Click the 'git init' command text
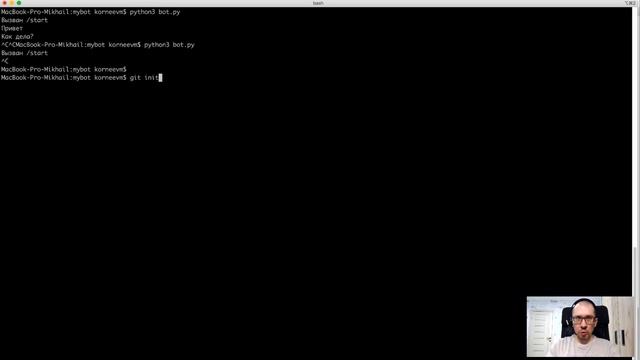640x360 pixels. tap(144, 78)
